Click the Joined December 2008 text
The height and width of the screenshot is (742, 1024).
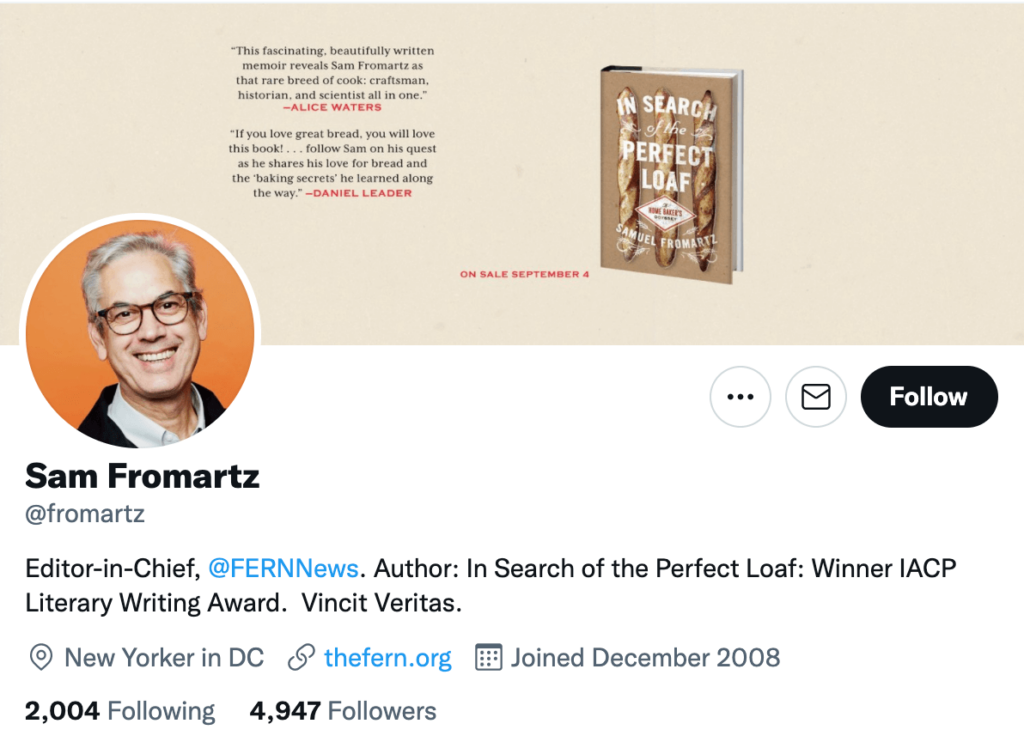pyautogui.click(x=646, y=657)
